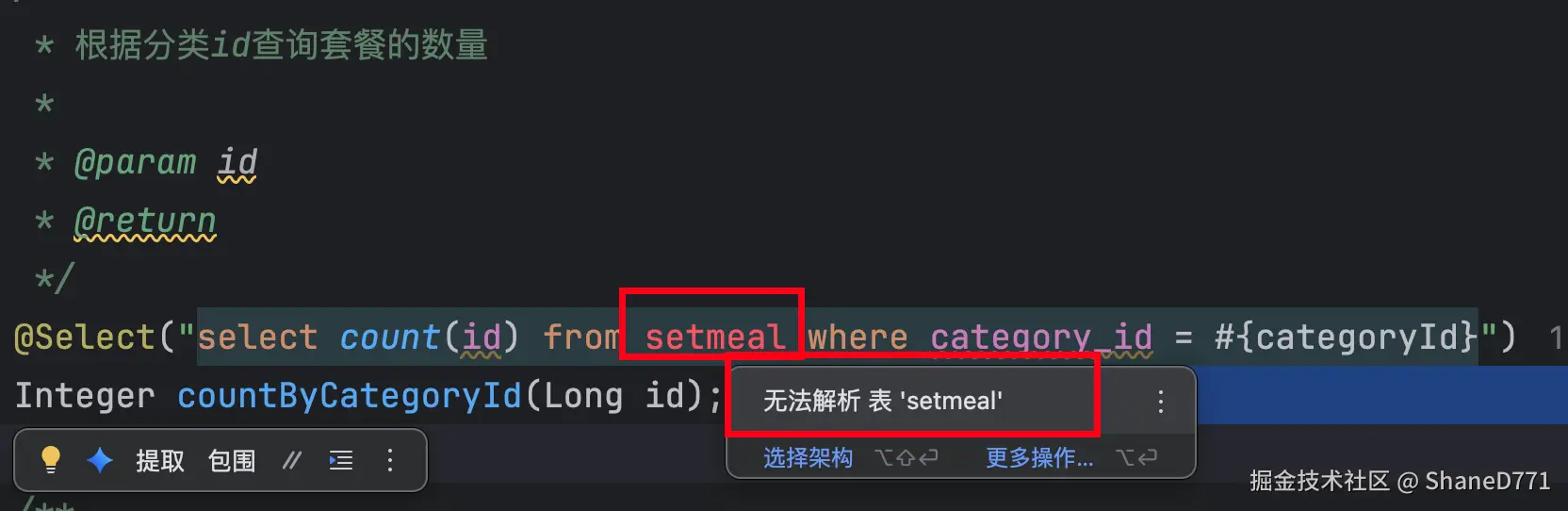
Task: Click the 更多操作... link
Action: 1039,457
